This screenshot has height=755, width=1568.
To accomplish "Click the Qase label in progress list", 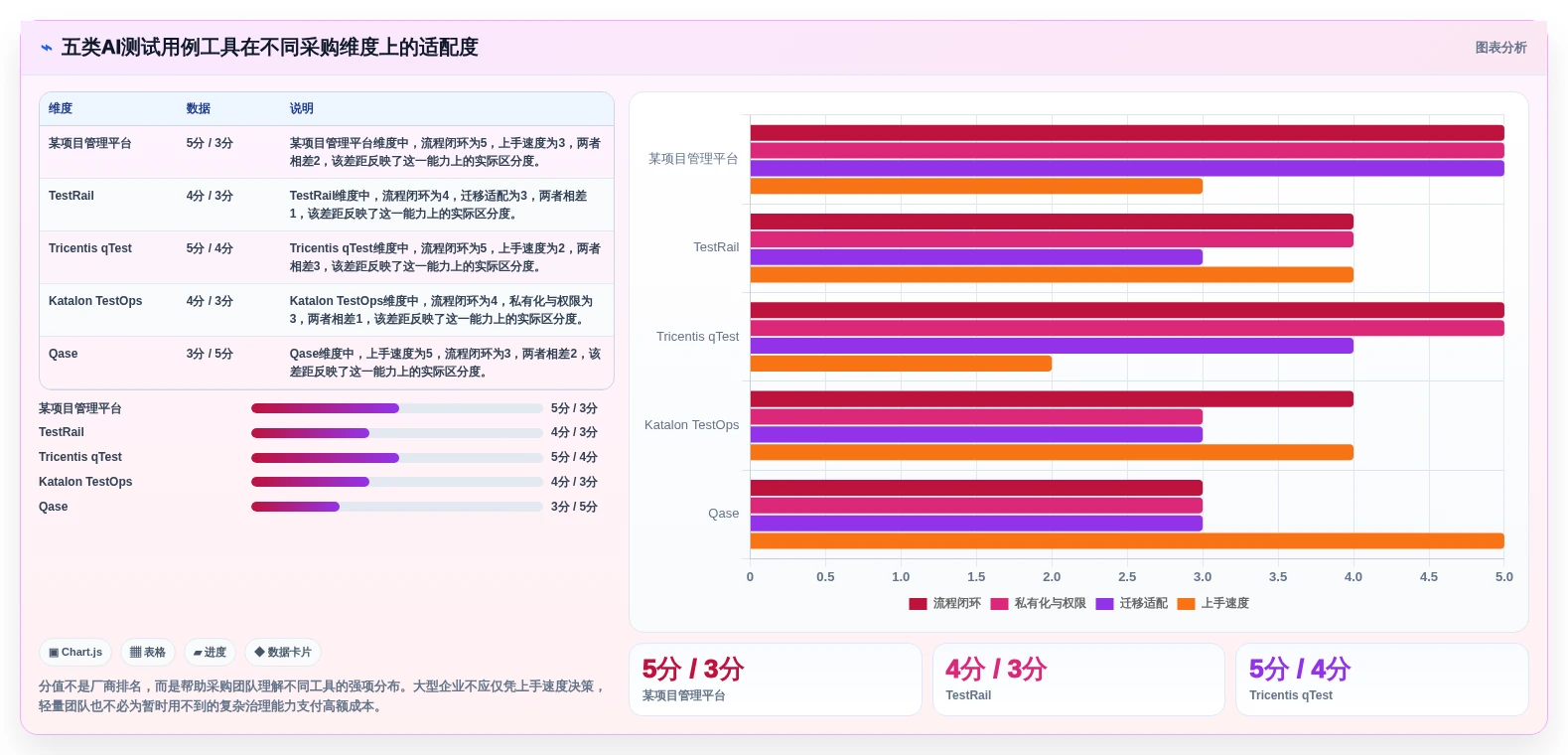I will tap(54, 507).
